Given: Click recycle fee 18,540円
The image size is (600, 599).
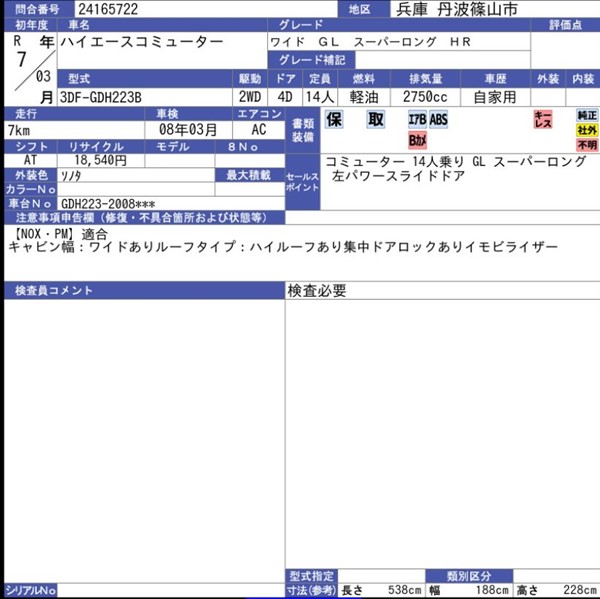Looking at the screenshot, I should pos(101,160).
